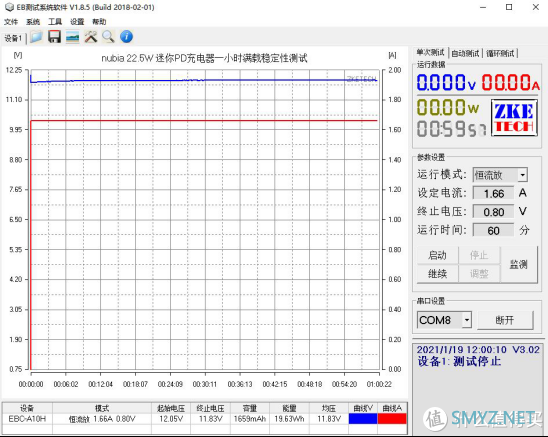The width and height of the screenshot is (548, 437).
Task: Save data with the floppy disk icon
Action: 55,37
